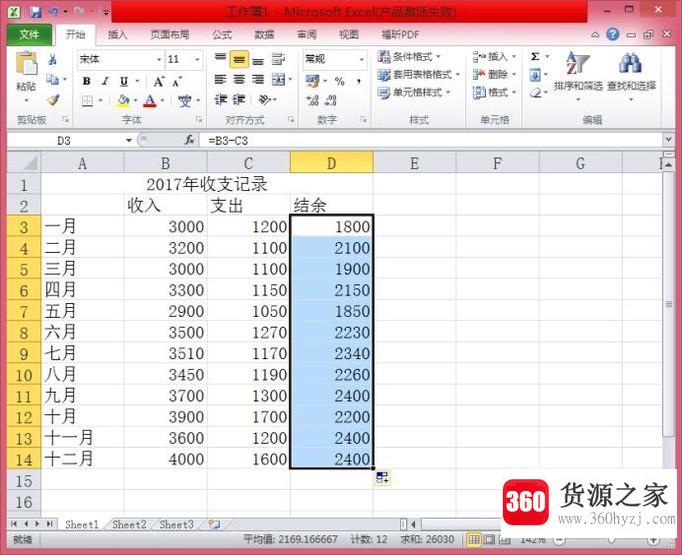Switch to the 插入 ribbon tab
682x555 pixels.
click(117, 35)
